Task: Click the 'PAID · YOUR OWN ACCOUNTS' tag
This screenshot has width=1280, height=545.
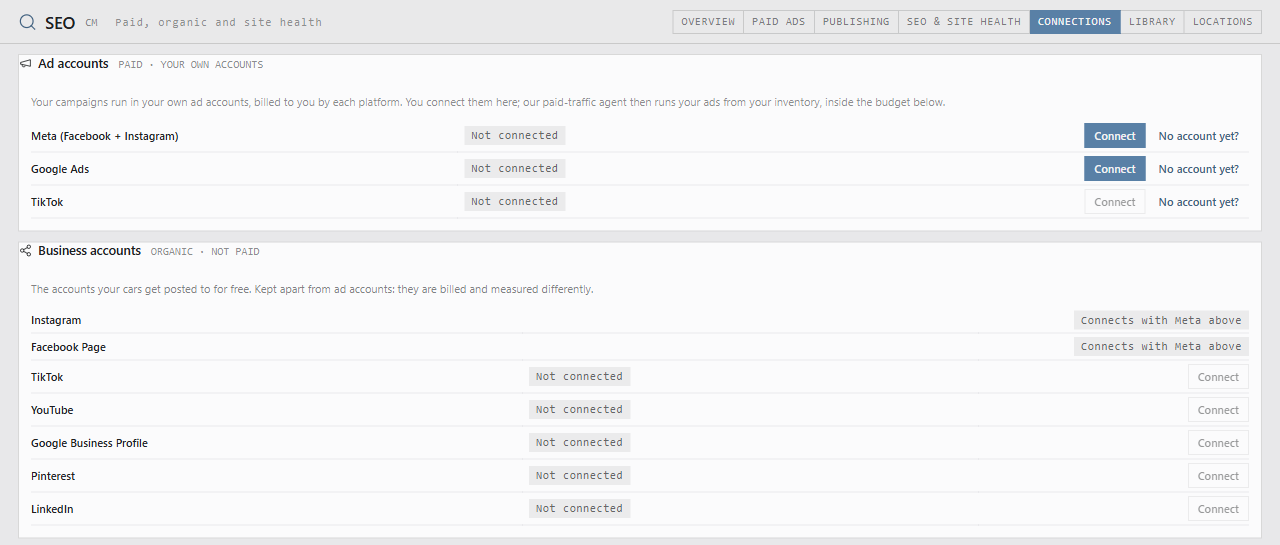Action: (191, 65)
